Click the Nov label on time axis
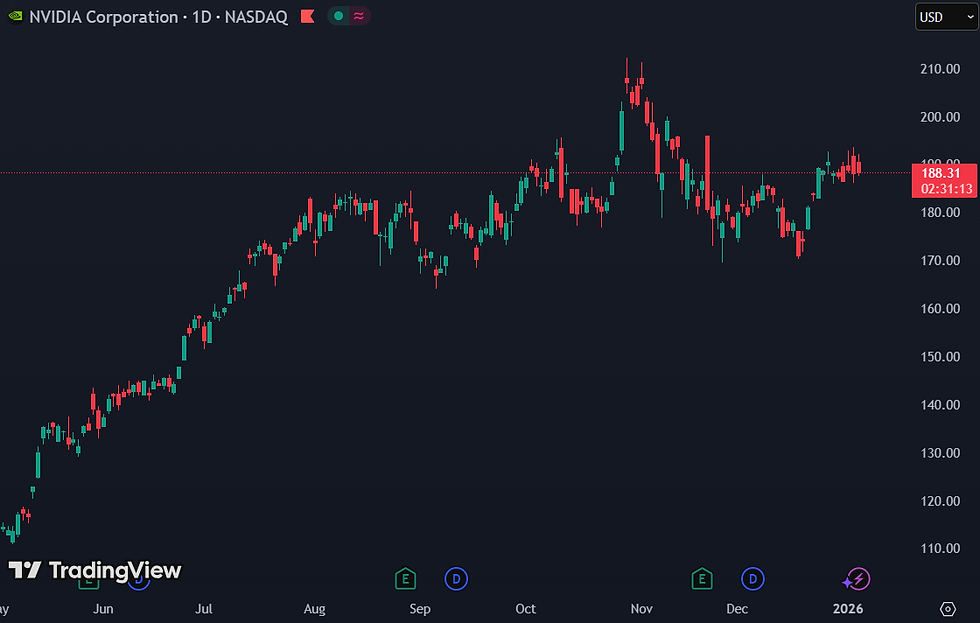Viewport: 980px width, 623px height. pos(641,609)
